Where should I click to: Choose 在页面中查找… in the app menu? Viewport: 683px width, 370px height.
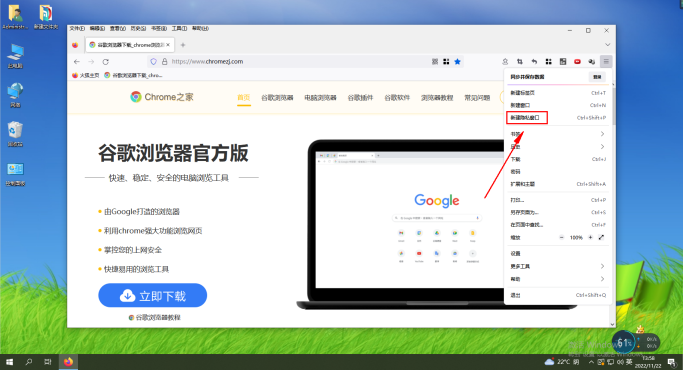tap(558, 225)
